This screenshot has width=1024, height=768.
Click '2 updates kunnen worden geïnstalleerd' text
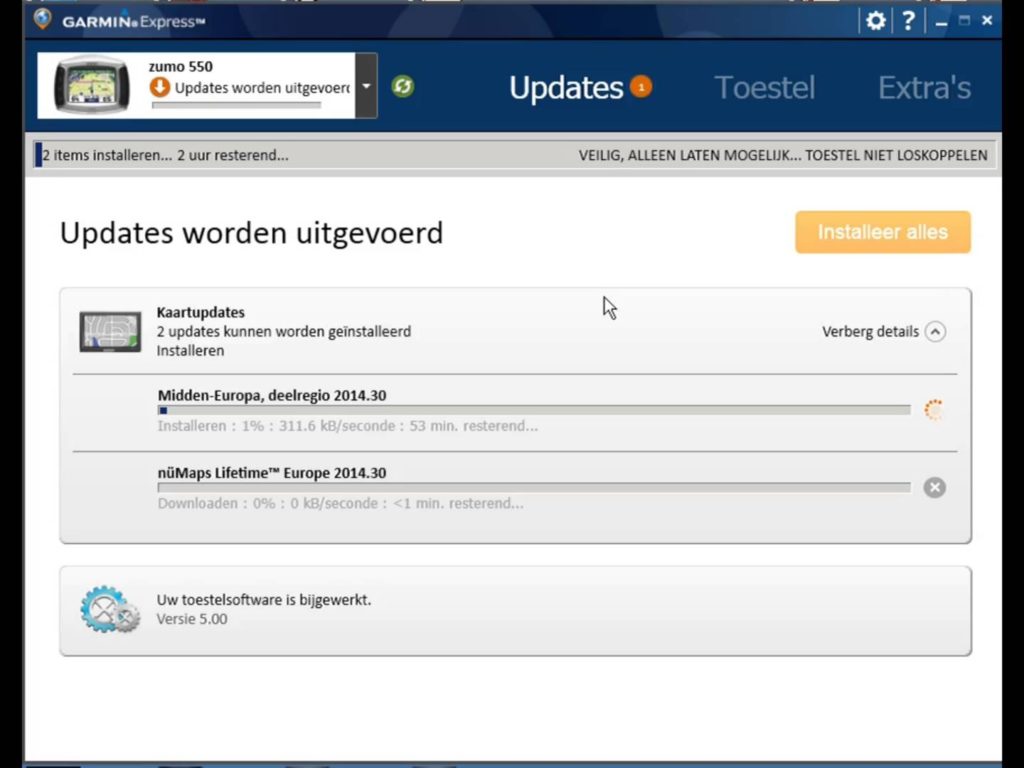(x=284, y=331)
